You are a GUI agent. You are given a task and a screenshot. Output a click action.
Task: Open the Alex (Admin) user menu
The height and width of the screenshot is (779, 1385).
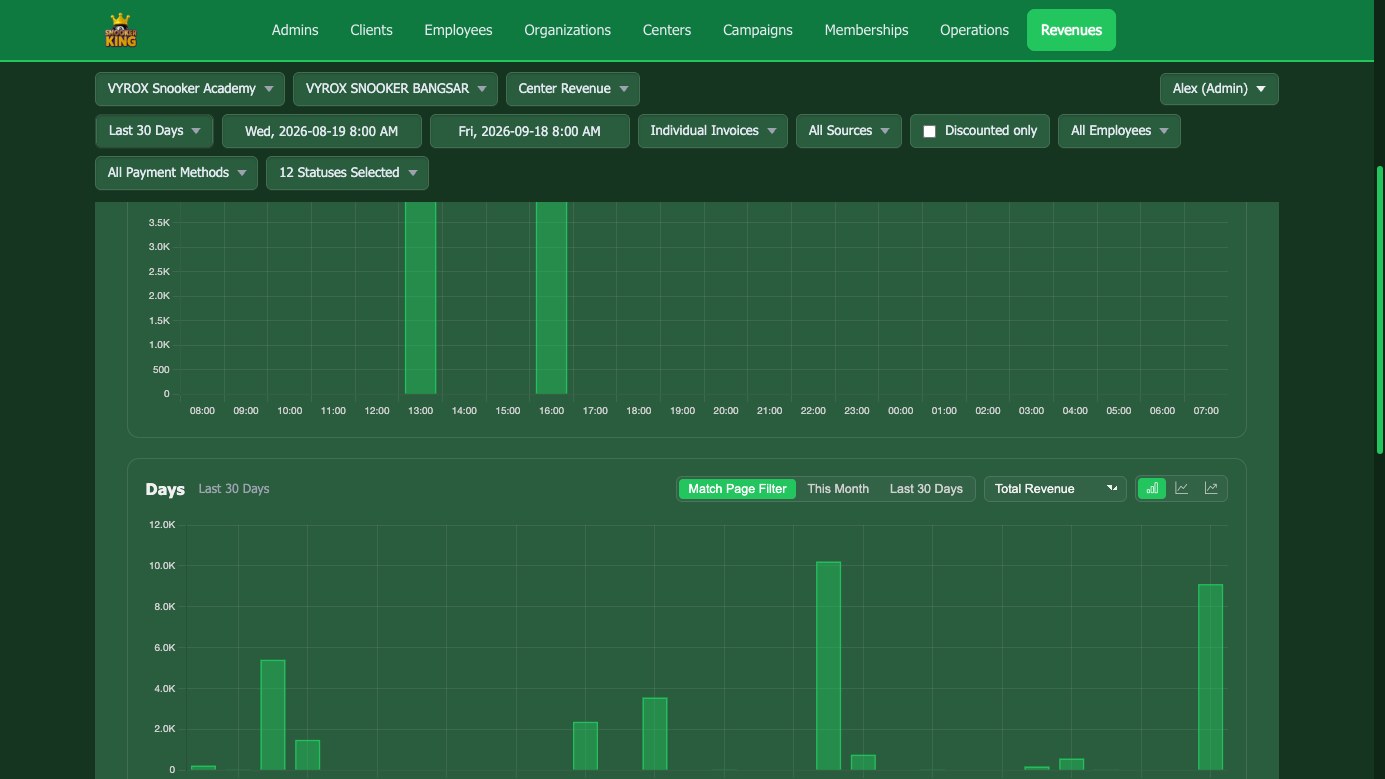(1219, 89)
